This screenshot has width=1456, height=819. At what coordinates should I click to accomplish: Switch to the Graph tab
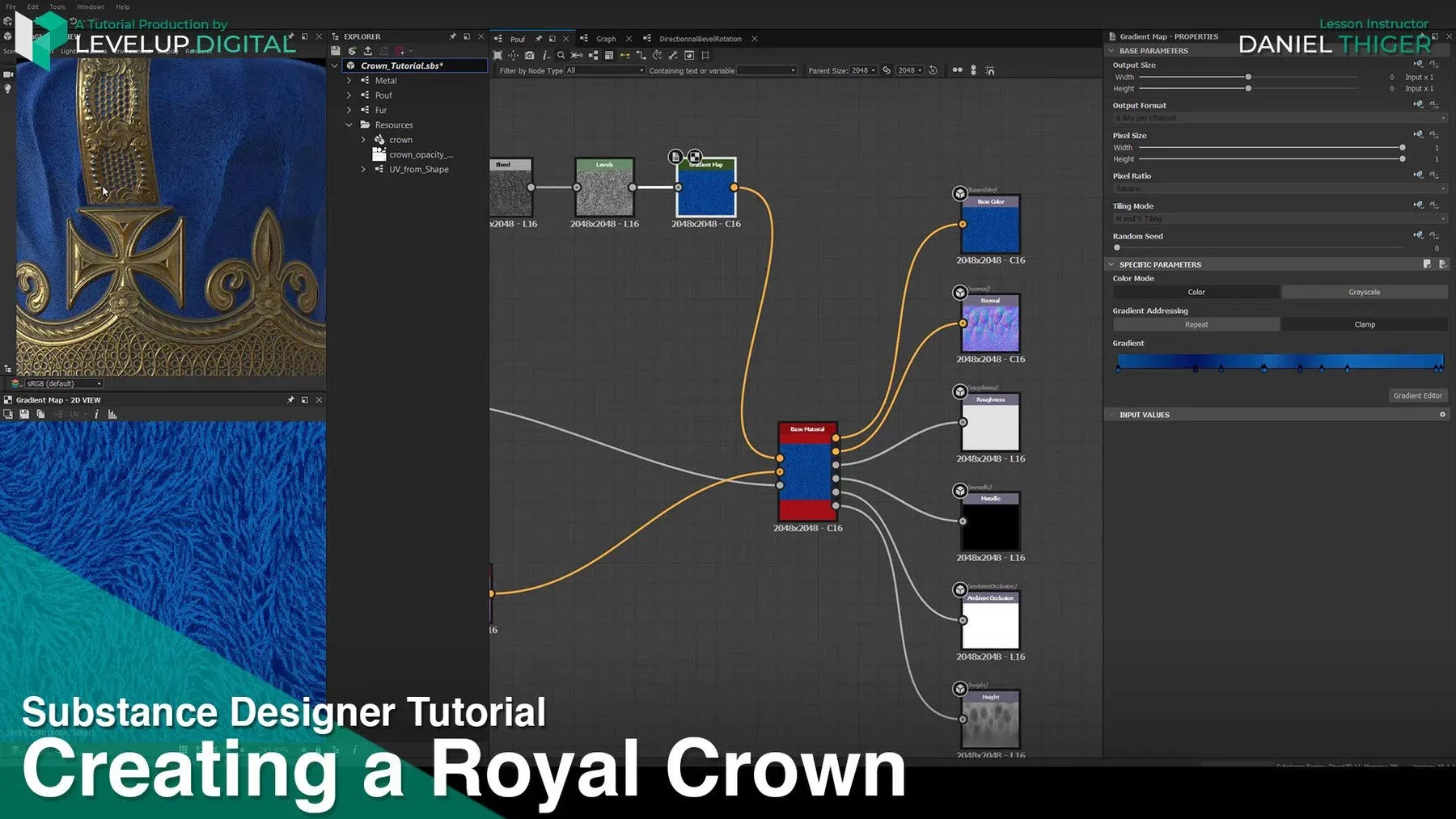coord(605,38)
